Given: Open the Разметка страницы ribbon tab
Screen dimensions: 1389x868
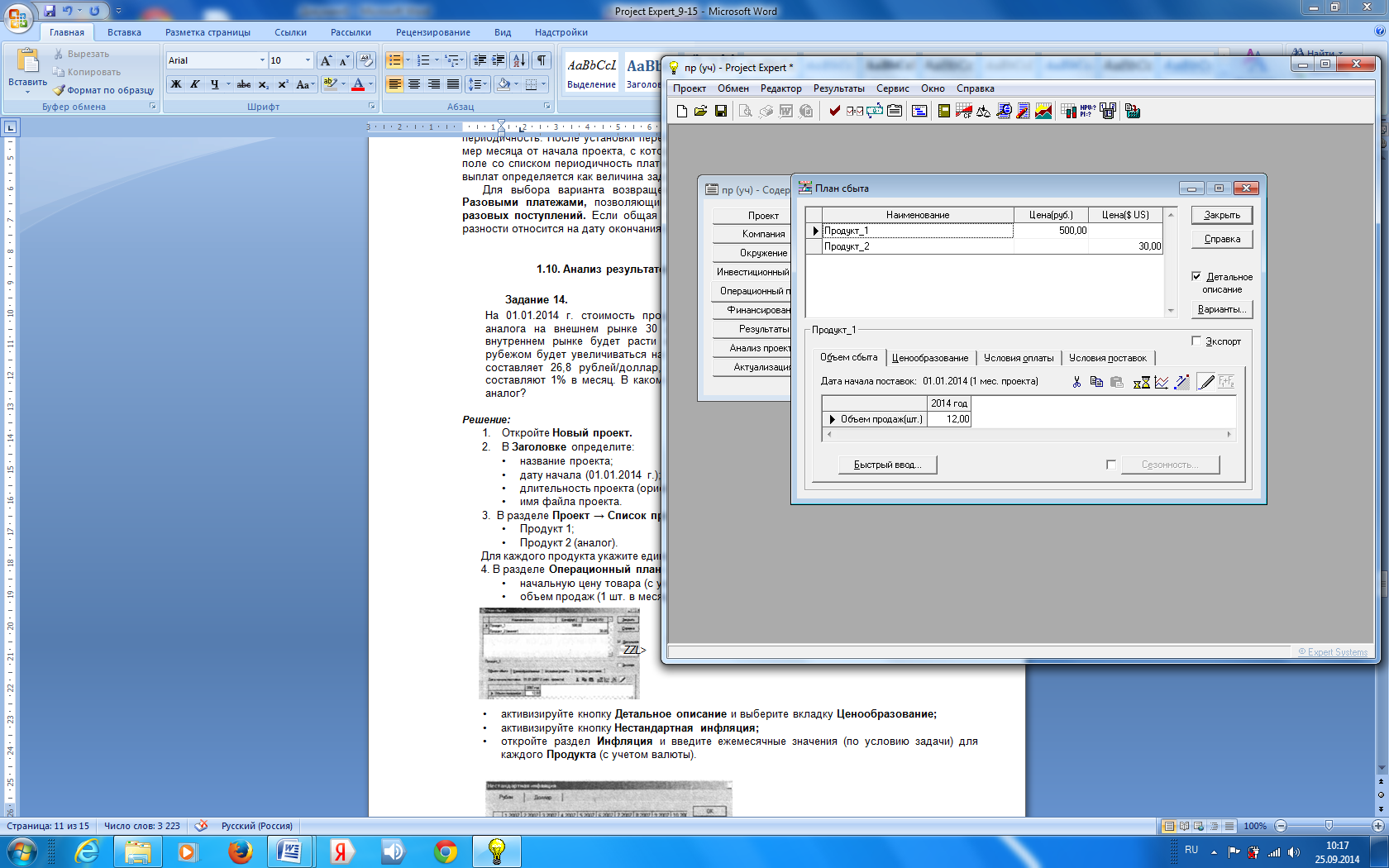Looking at the screenshot, I should 208,32.
